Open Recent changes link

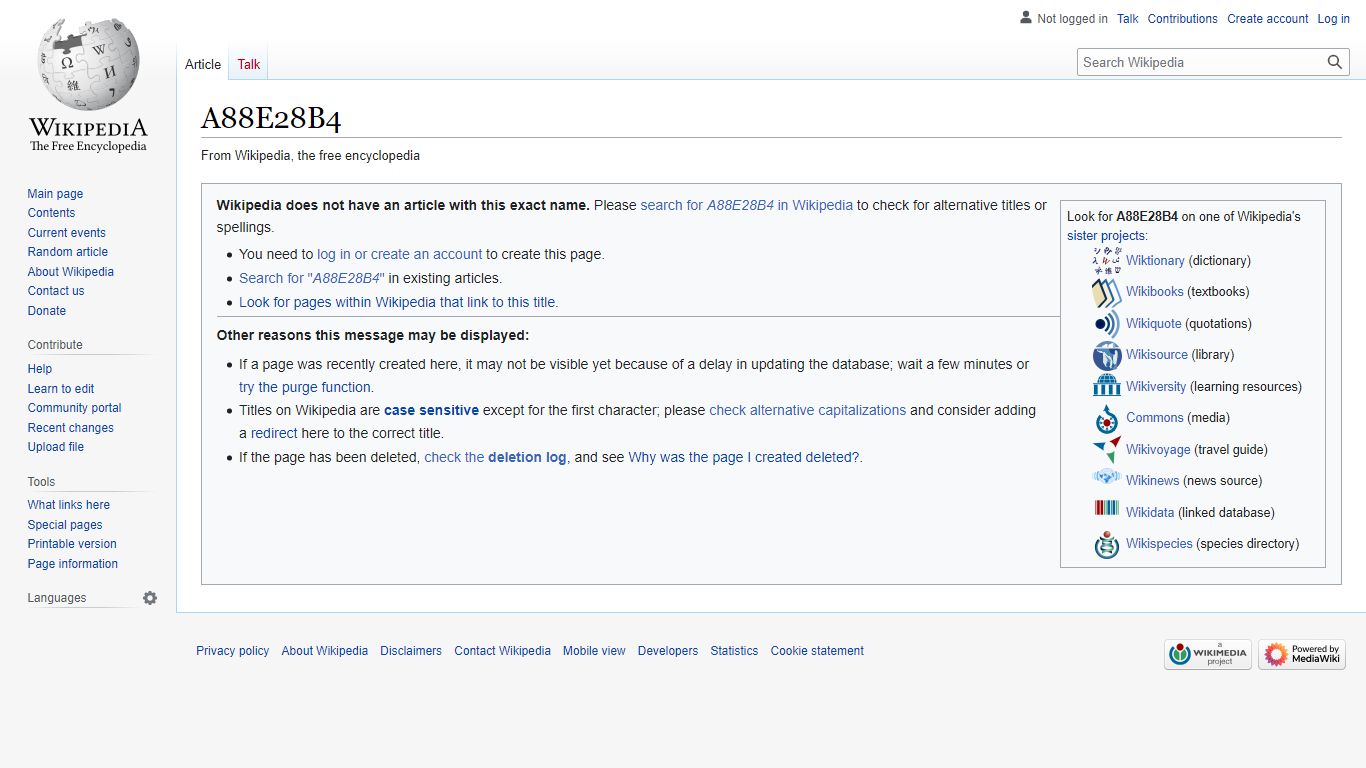pyautogui.click(x=71, y=428)
